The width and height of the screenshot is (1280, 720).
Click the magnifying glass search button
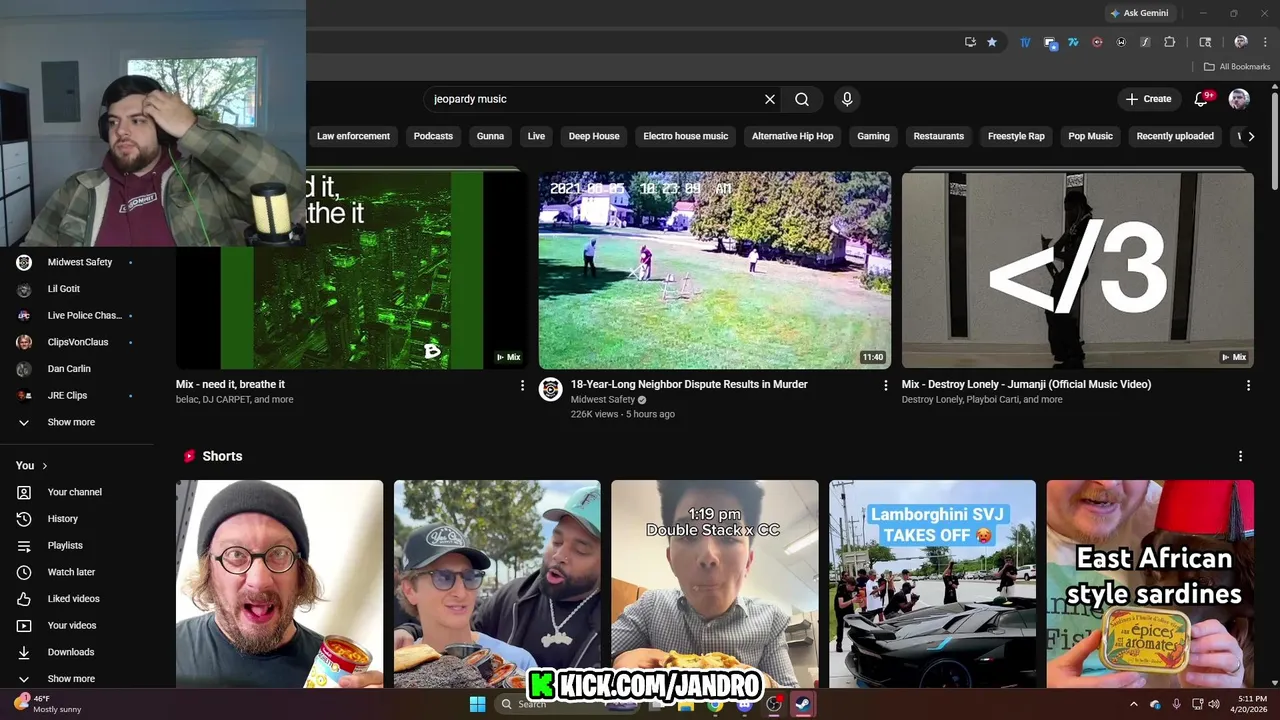[802, 99]
